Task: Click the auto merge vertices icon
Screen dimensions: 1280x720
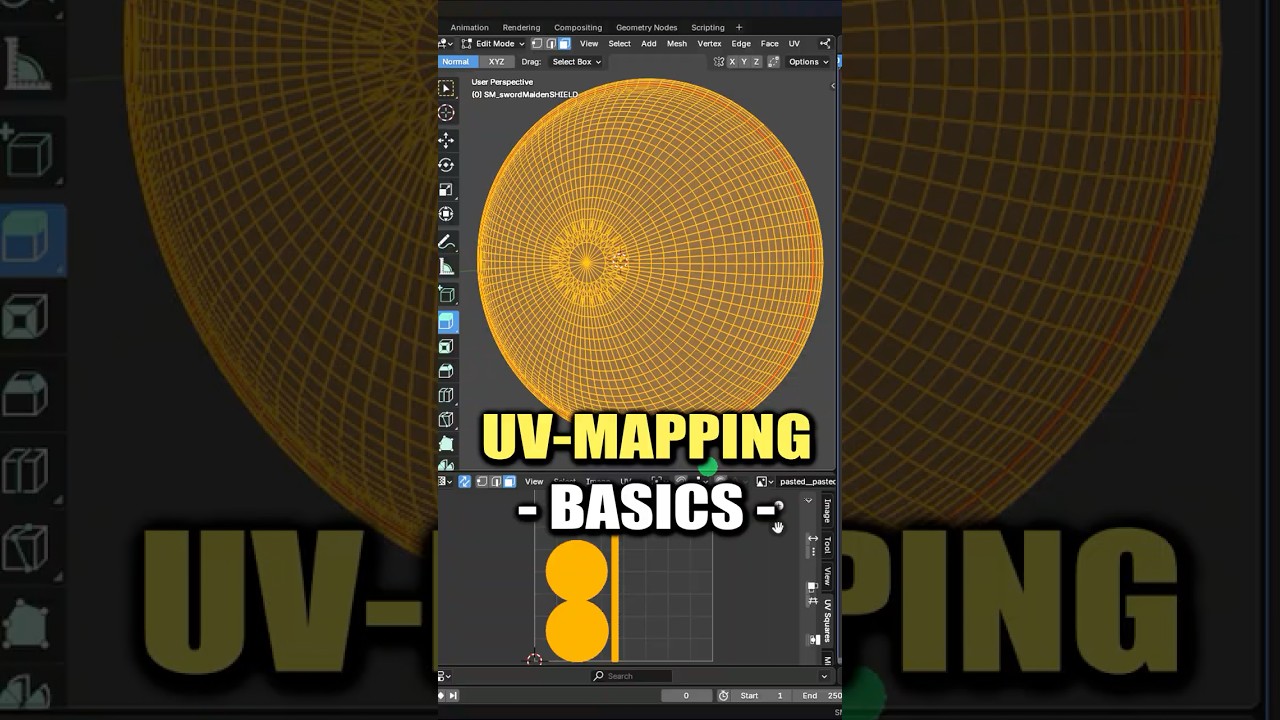Action: [773, 62]
